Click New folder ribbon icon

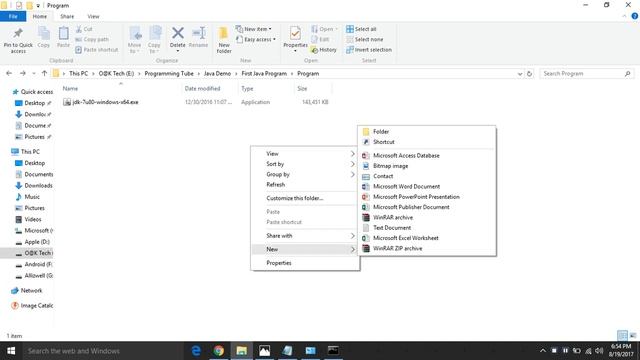[x=224, y=33]
